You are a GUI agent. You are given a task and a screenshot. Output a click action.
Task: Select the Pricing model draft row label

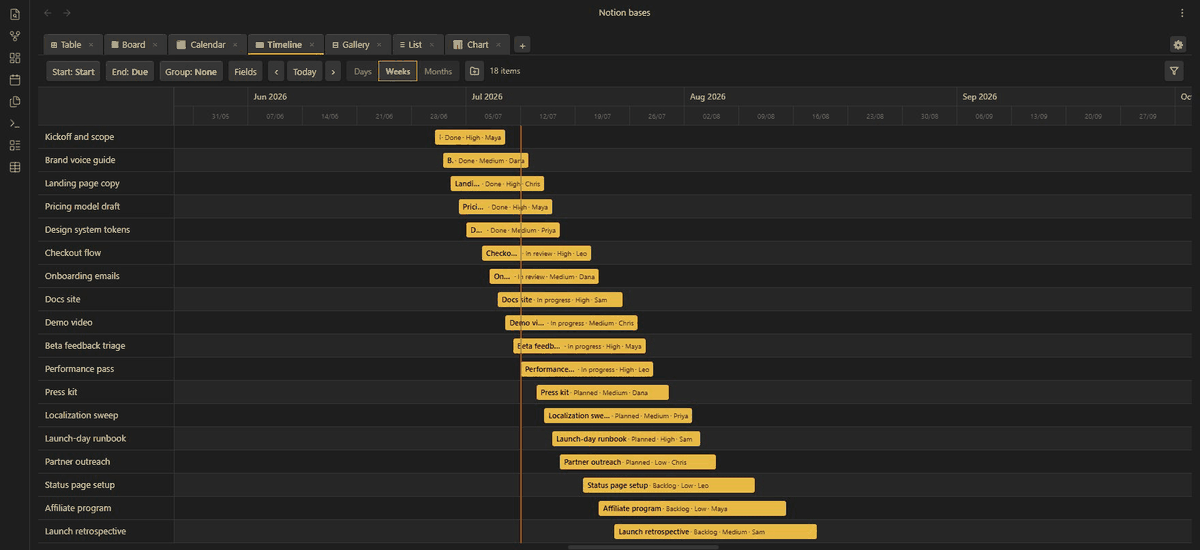[83, 206]
